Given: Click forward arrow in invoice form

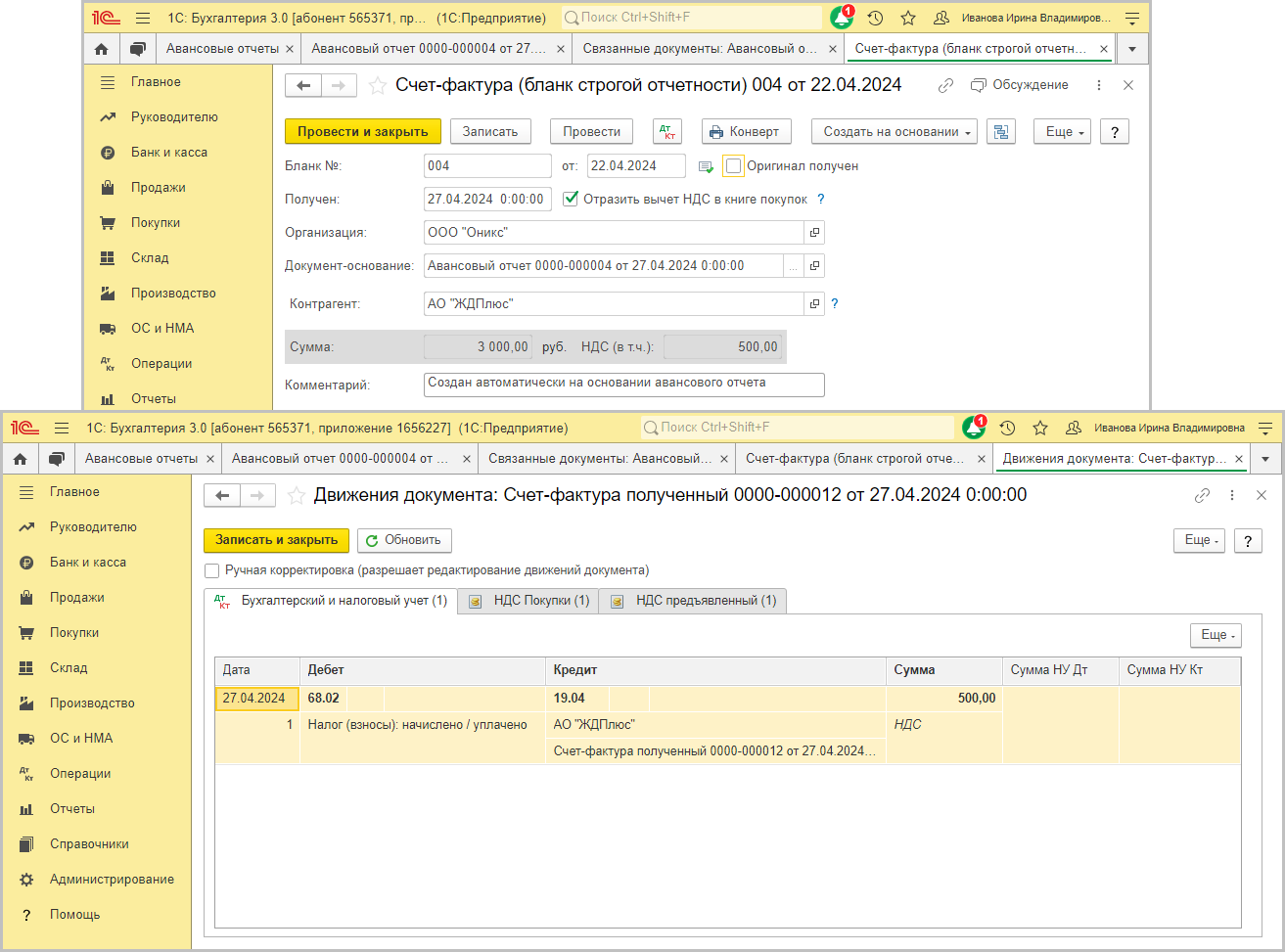Looking at the screenshot, I should (339, 86).
